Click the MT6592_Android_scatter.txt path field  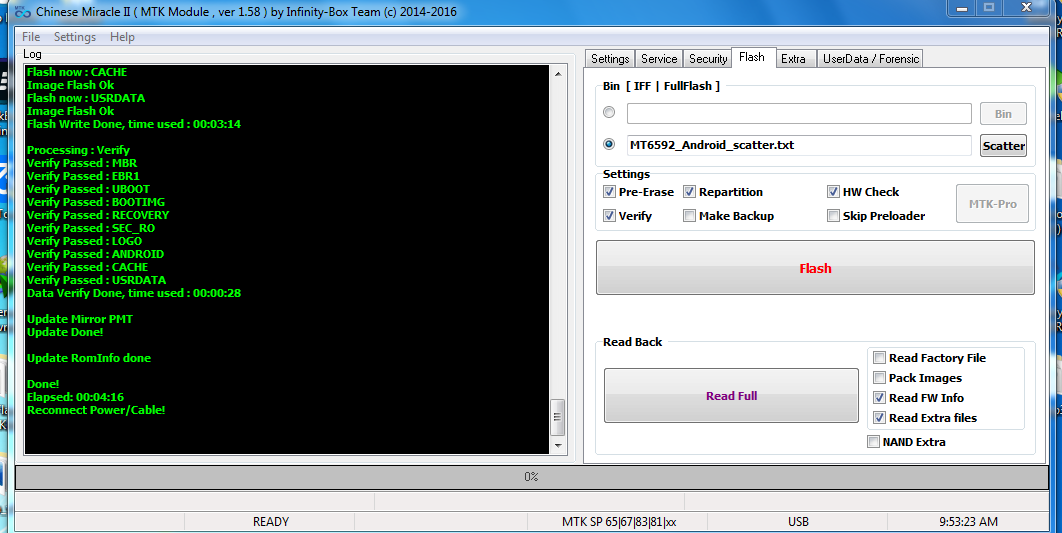click(799, 145)
